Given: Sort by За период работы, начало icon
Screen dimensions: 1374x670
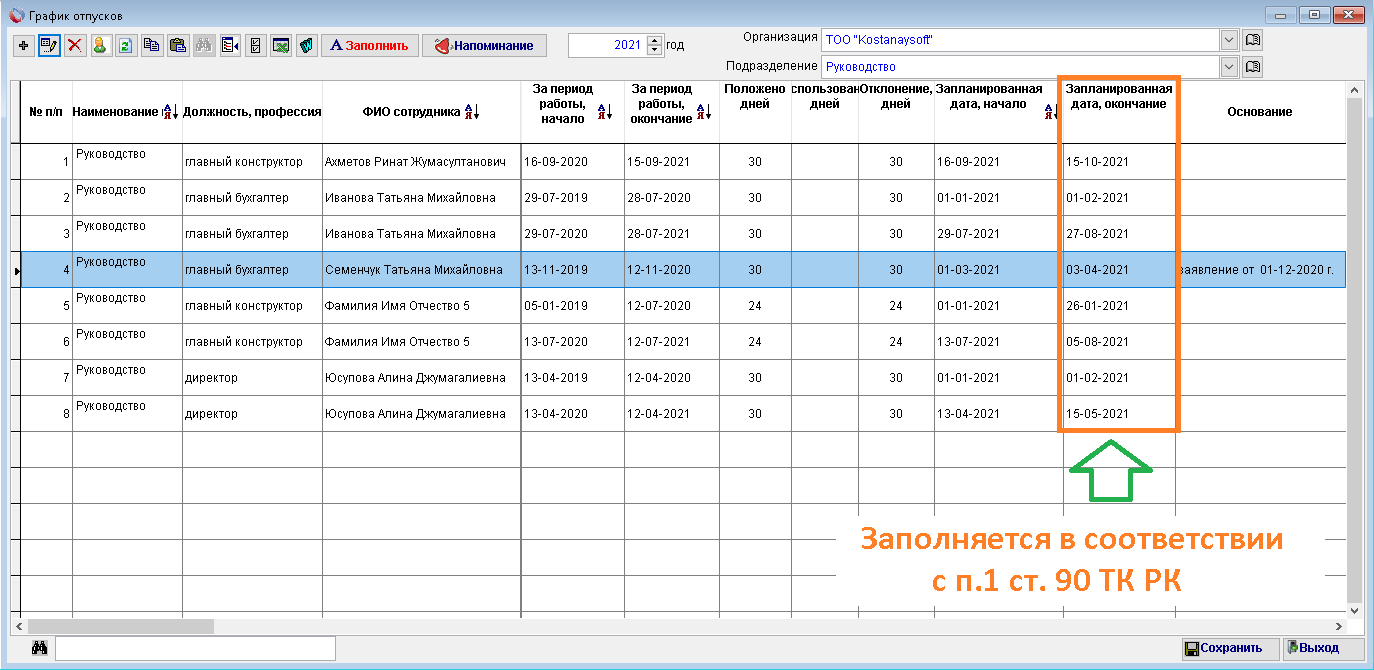Looking at the screenshot, I should tap(604, 113).
